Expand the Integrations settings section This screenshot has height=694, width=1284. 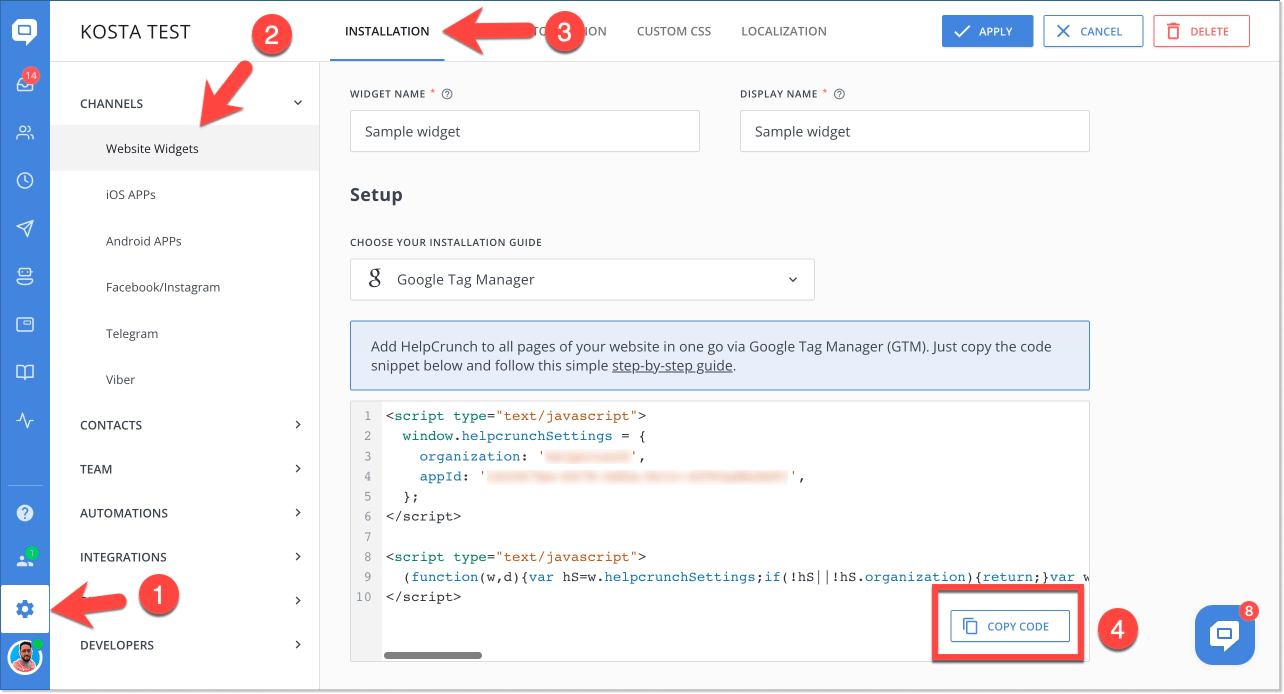pos(191,557)
